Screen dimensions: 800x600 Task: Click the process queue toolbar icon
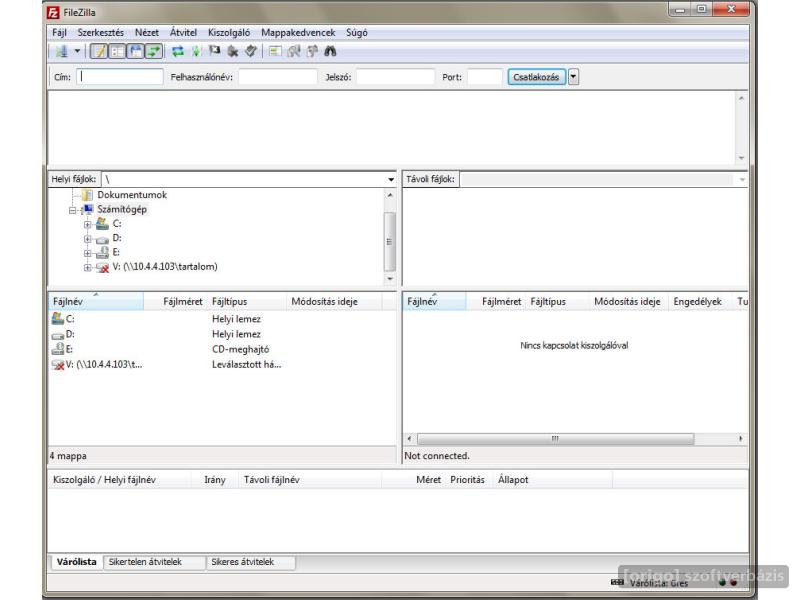click(196, 51)
